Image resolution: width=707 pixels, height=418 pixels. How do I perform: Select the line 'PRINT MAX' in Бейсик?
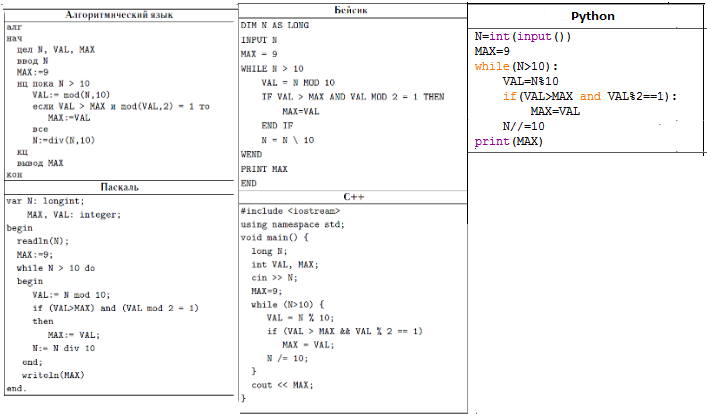coord(264,169)
